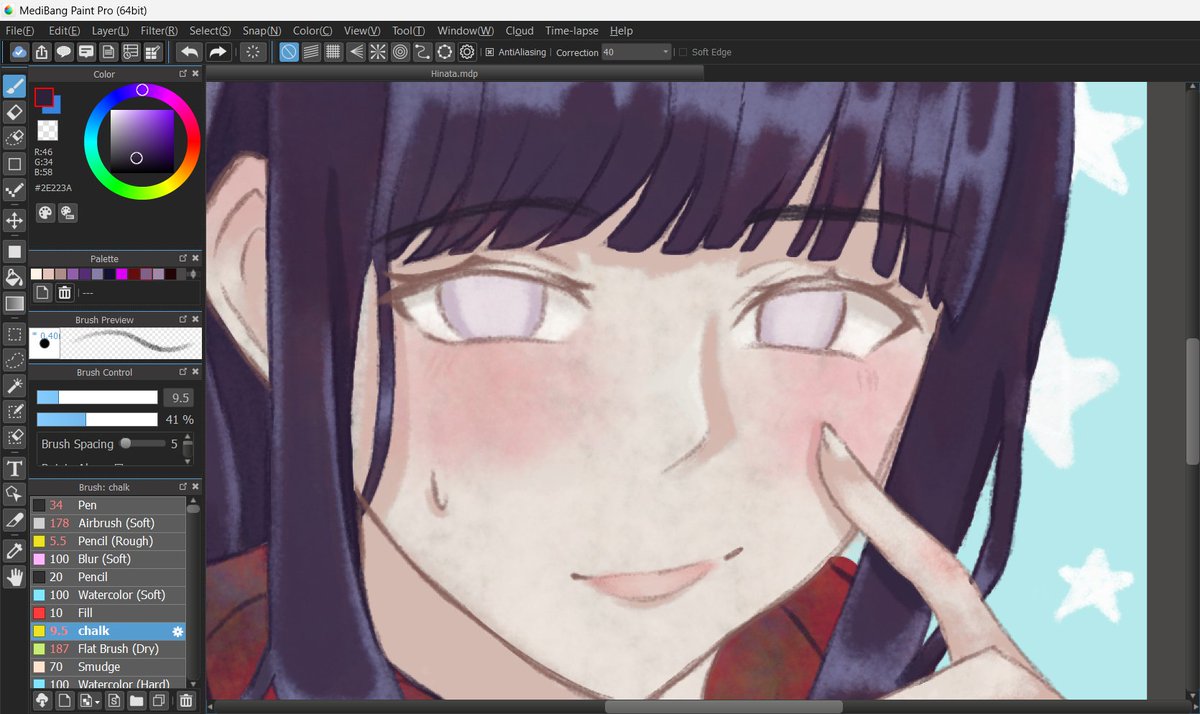This screenshot has height=714, width=1200.
Task: Select the transparent color swatch
Action: (x=47, y=130)
